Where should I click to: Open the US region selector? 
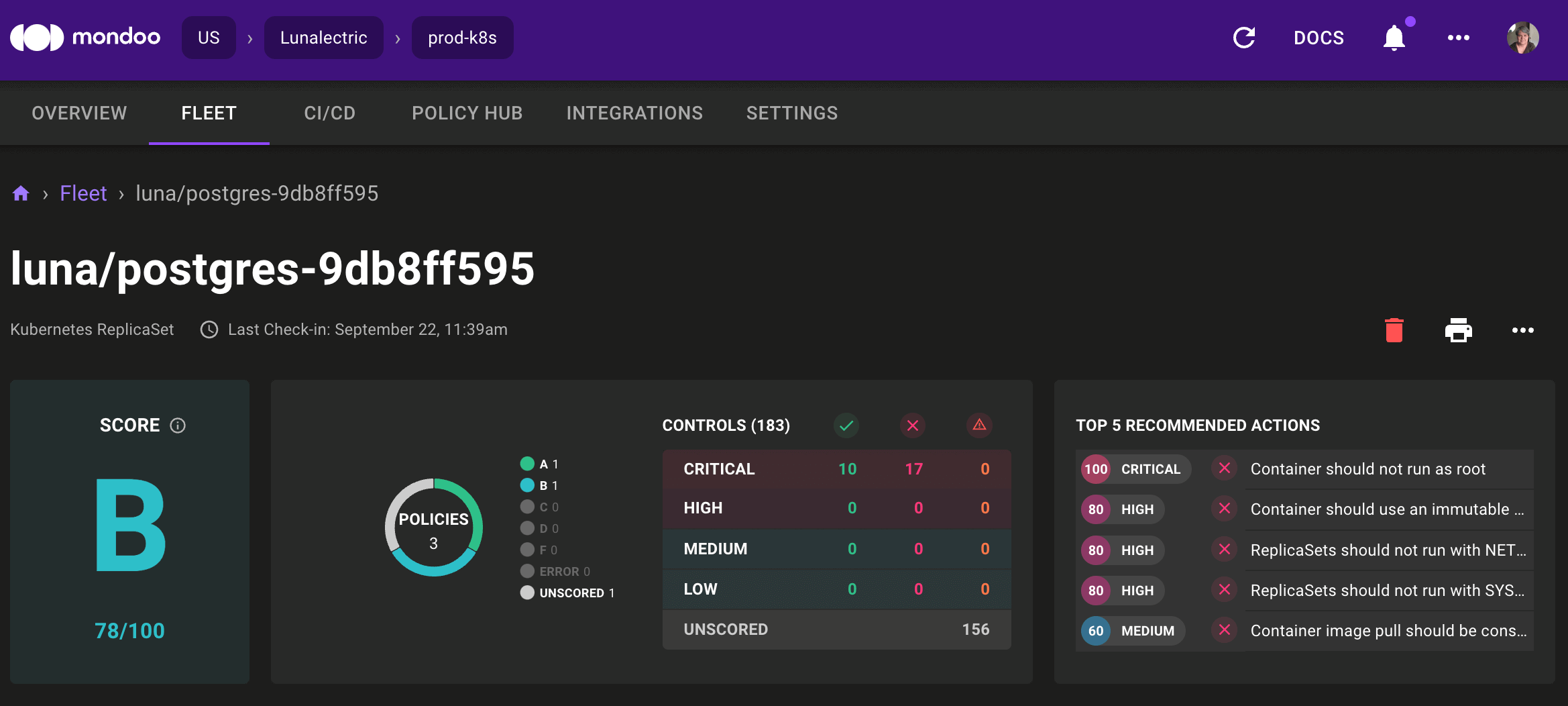(209, 38)
